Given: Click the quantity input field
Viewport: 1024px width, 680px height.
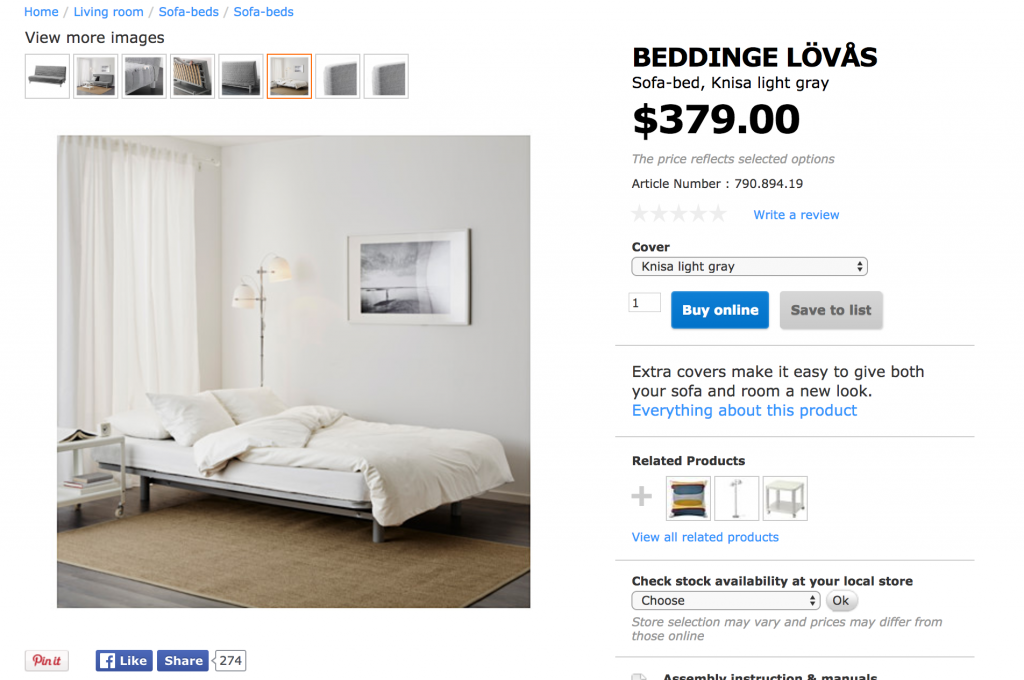Looking at the screenshot, I should 645,302.
